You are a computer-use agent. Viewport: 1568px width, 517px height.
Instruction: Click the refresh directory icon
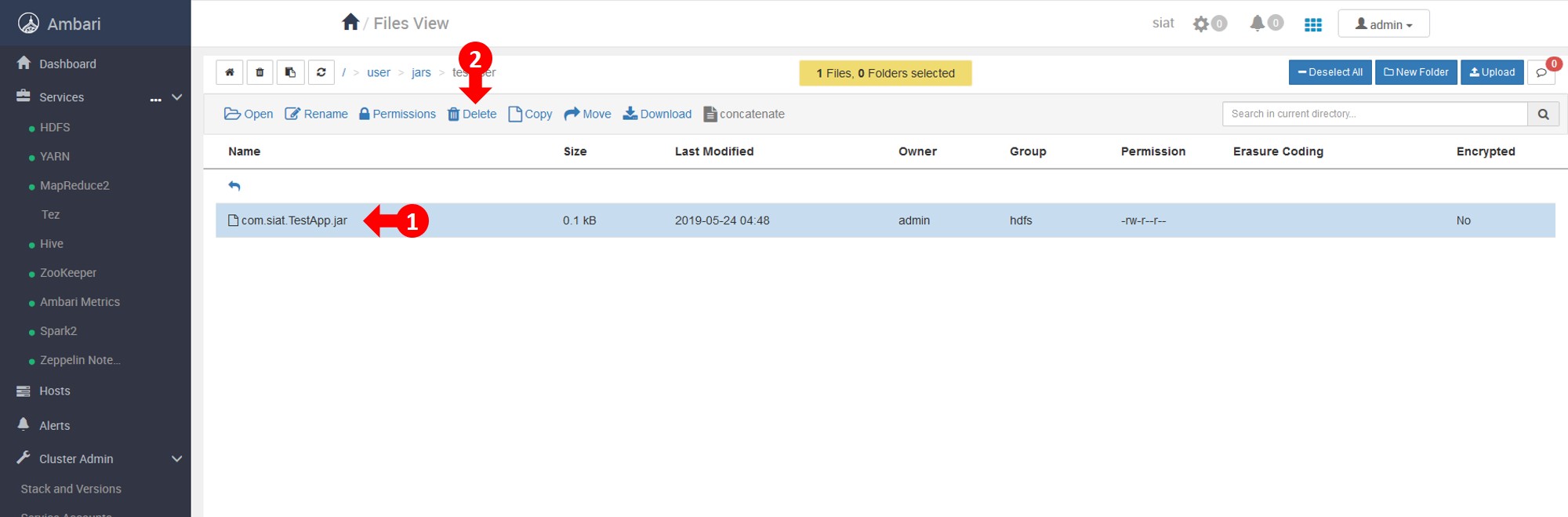point(321,72)
